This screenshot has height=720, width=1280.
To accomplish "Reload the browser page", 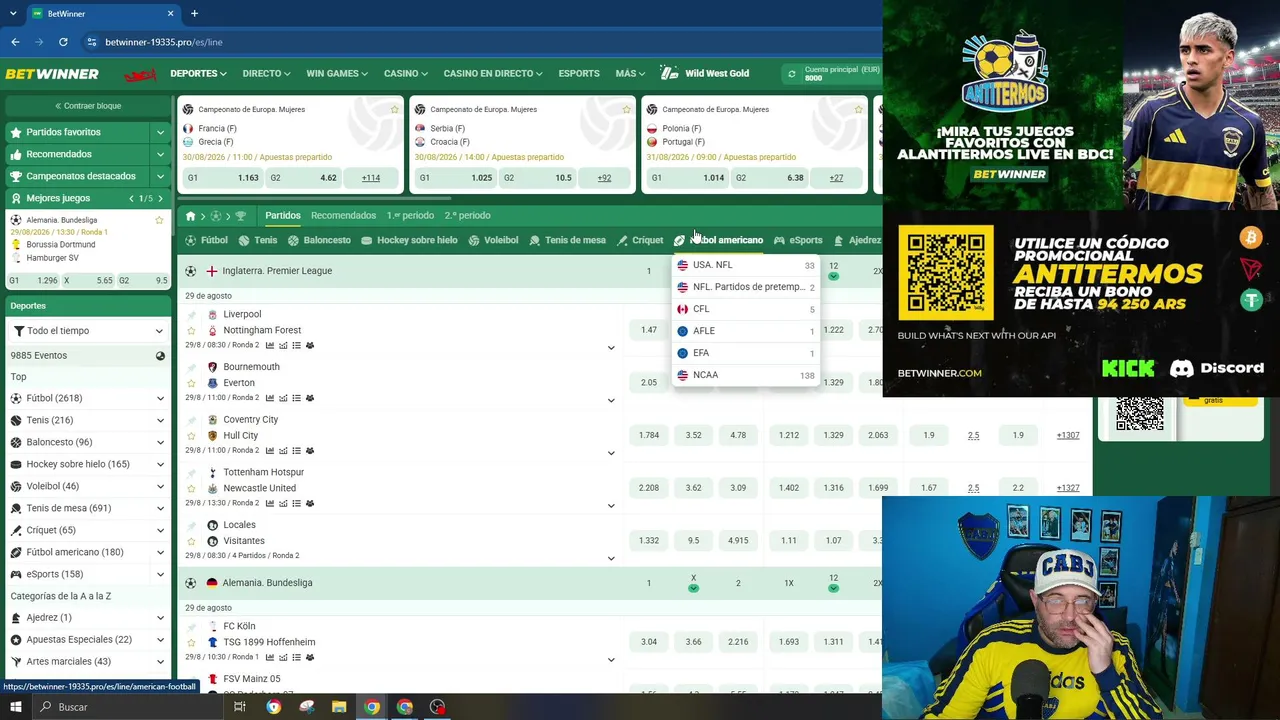I will pos(63,42).
